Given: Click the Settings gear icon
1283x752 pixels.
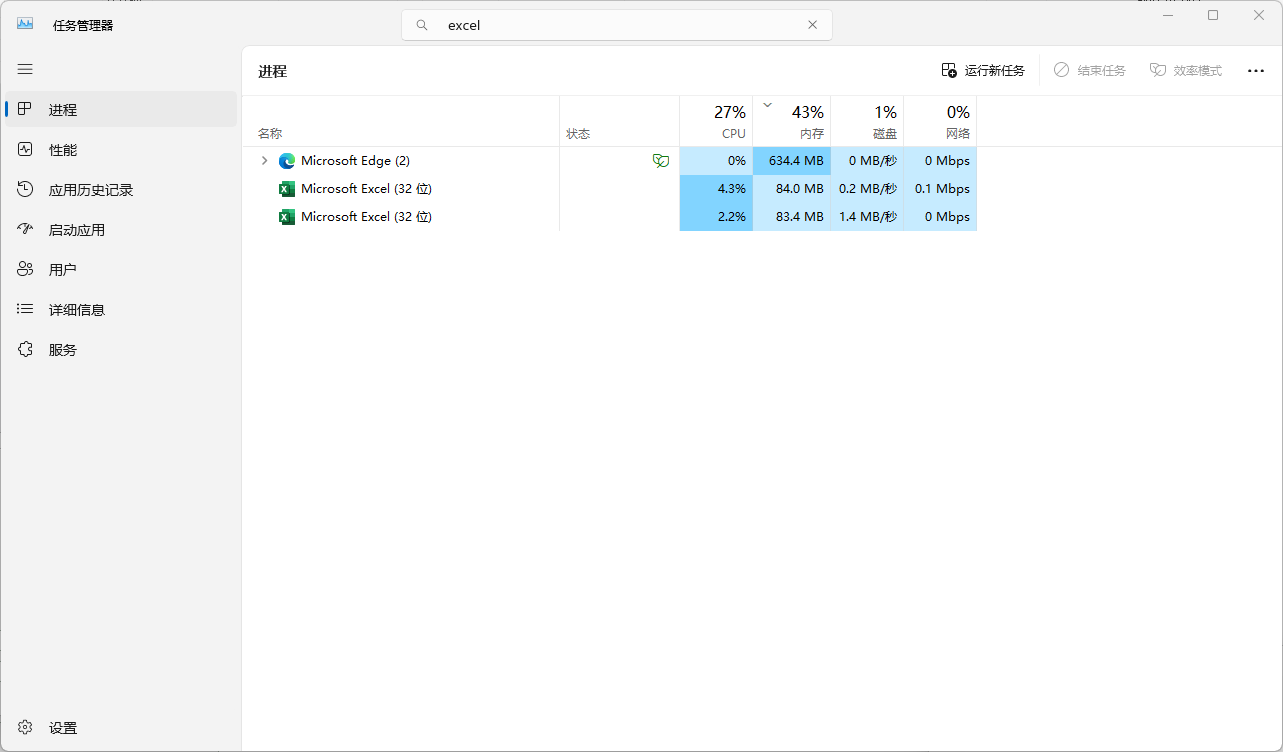Looking at the screenshot, I should point(26,727).
